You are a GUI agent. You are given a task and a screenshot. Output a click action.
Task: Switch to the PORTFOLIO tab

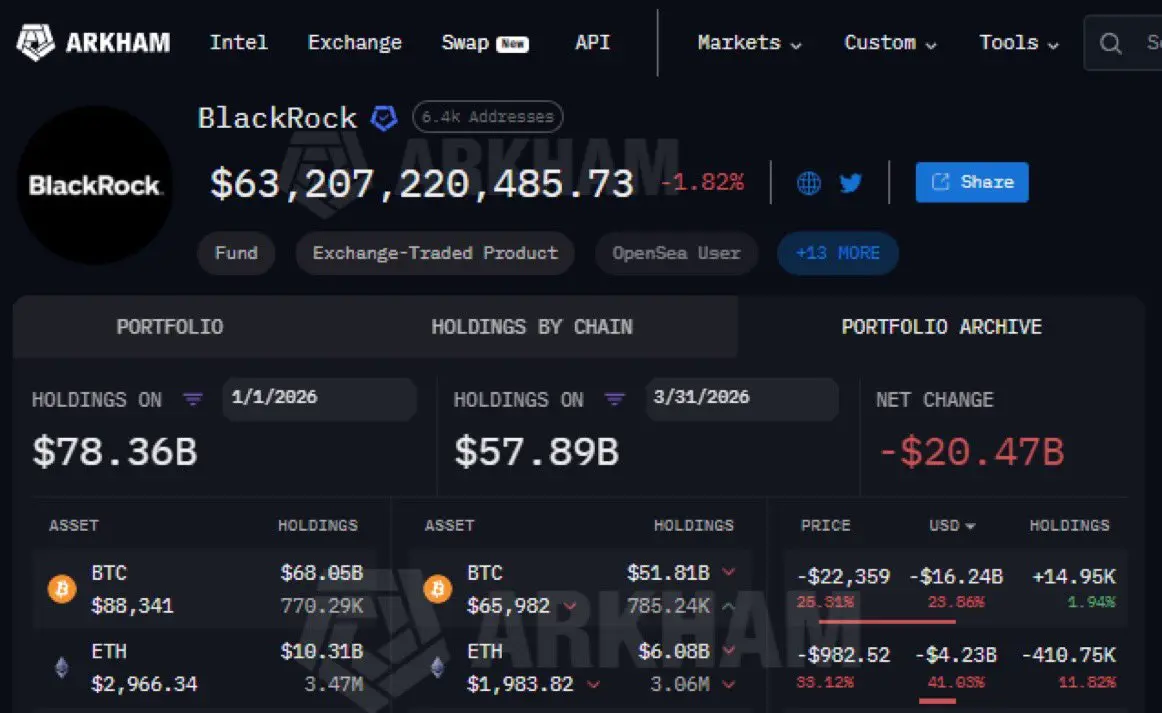[x=170, y=327]
